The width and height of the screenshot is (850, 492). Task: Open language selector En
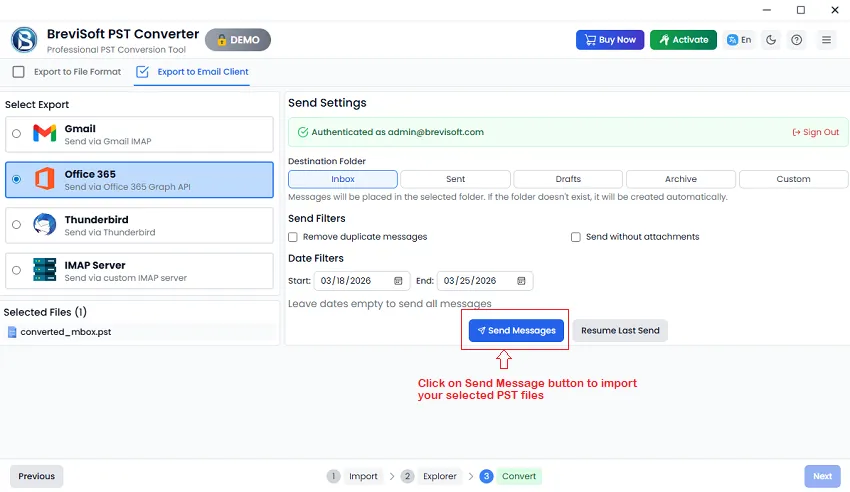point(739,40)
